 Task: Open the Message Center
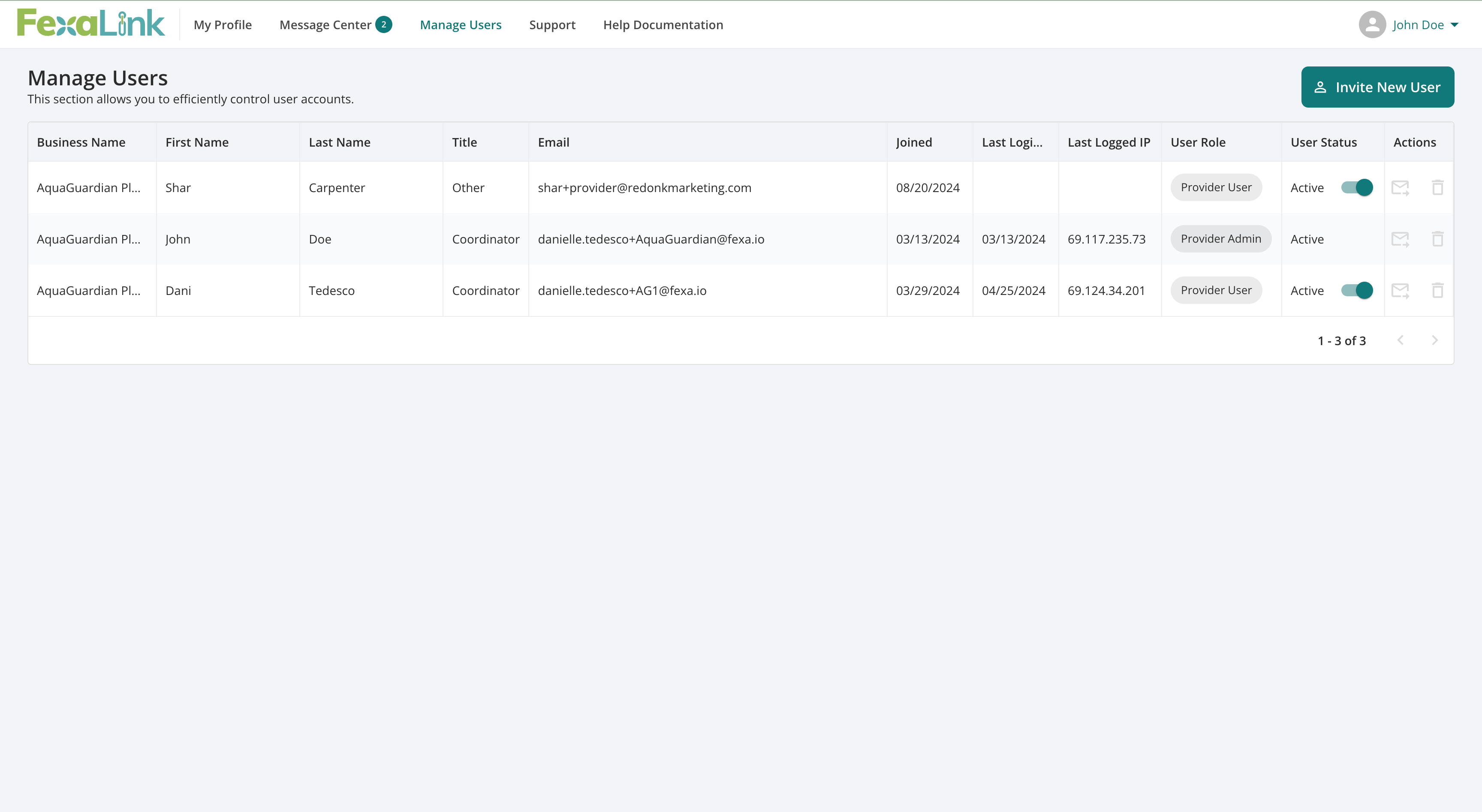click(x=325, y=24)
